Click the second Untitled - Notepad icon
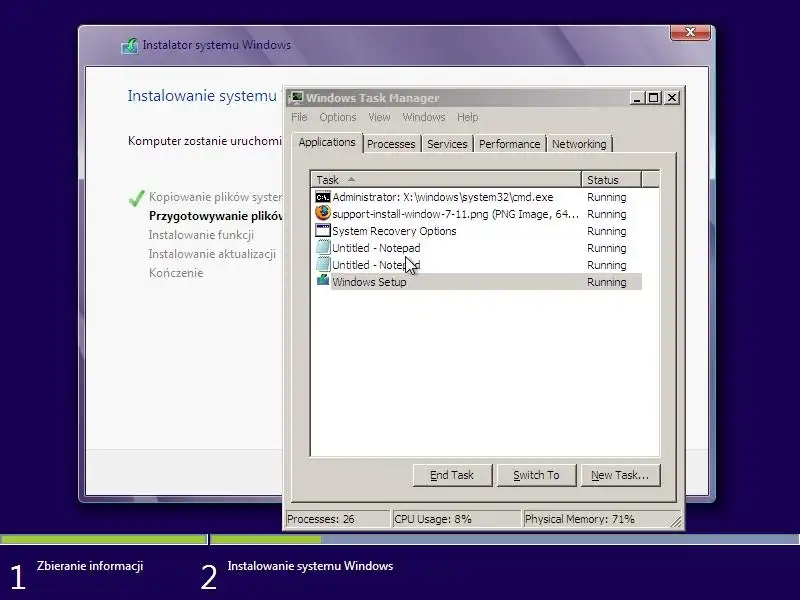 pyautogui.click(x=322, y=264)
